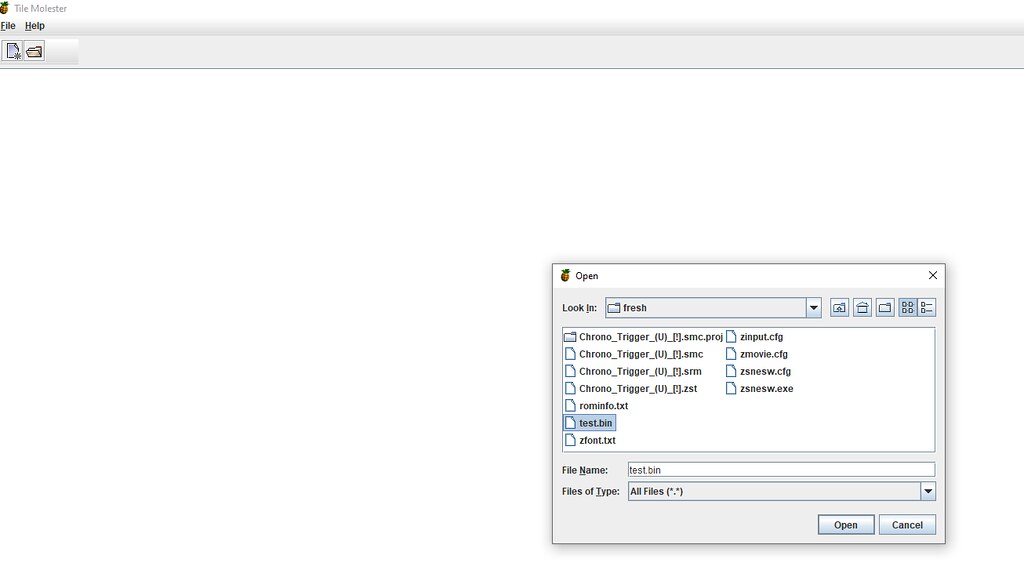1024x570 pixels.
Task: Expand the Files of Type dropdown
Action: 927,491
